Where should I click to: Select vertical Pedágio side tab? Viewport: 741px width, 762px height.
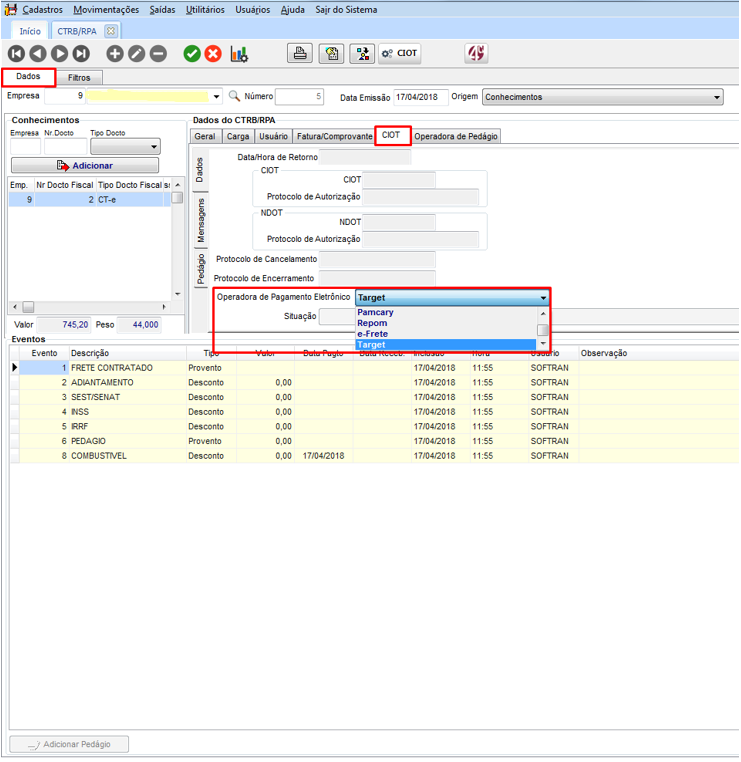pyautogui.click(x=200, y=269)
